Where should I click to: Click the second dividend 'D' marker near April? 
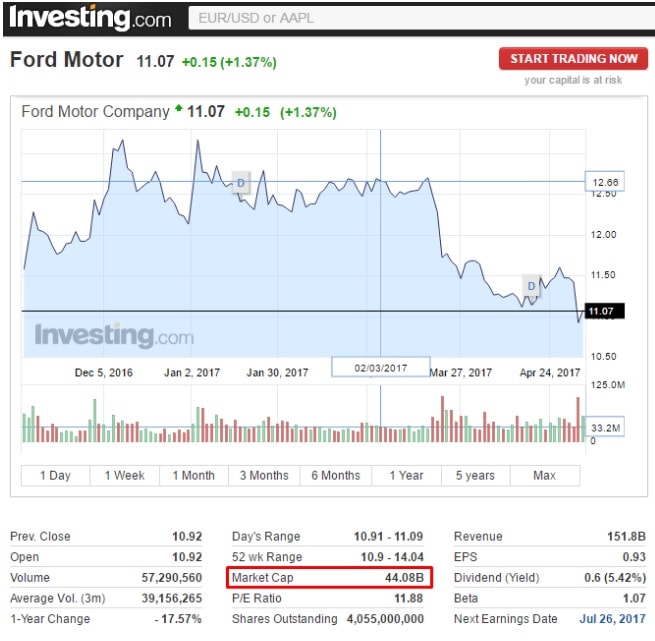click(532, 286)
